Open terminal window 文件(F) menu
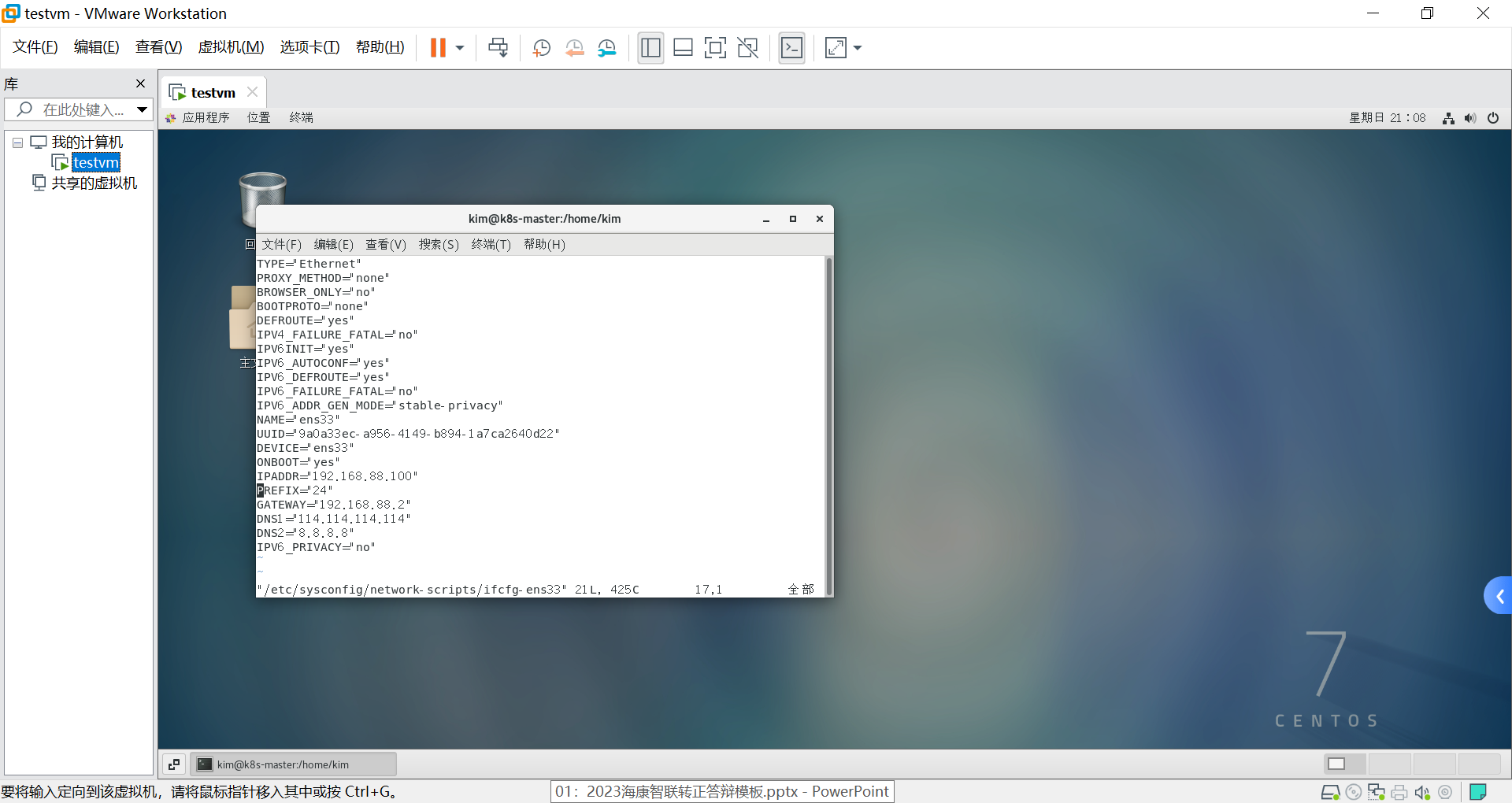The image size is (1512, 803). pos(281,245)
